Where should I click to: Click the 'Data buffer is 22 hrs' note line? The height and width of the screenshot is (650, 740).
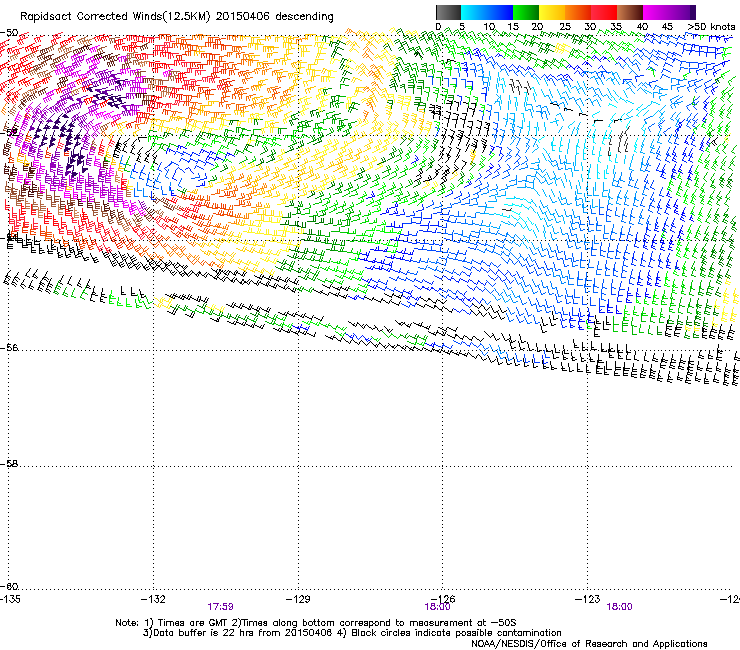352,633
